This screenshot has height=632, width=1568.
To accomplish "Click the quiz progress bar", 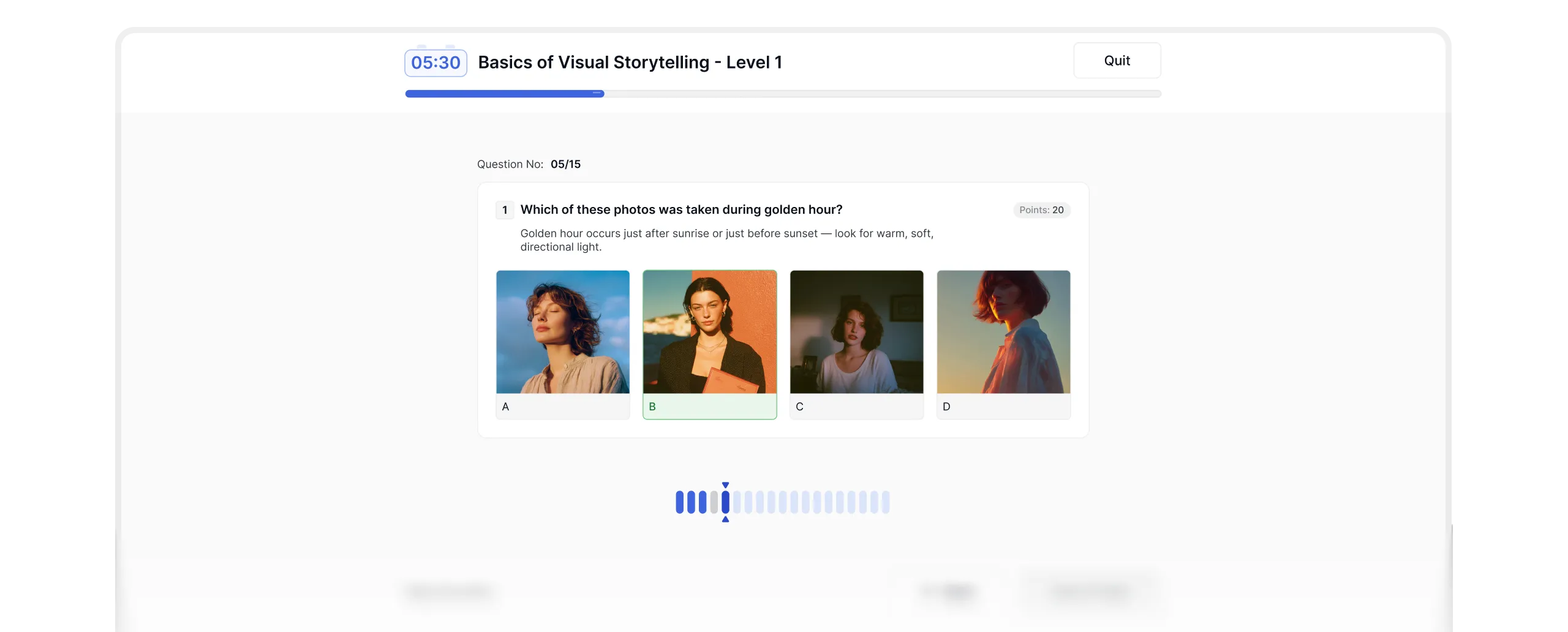I will click(x=783, y=94).
